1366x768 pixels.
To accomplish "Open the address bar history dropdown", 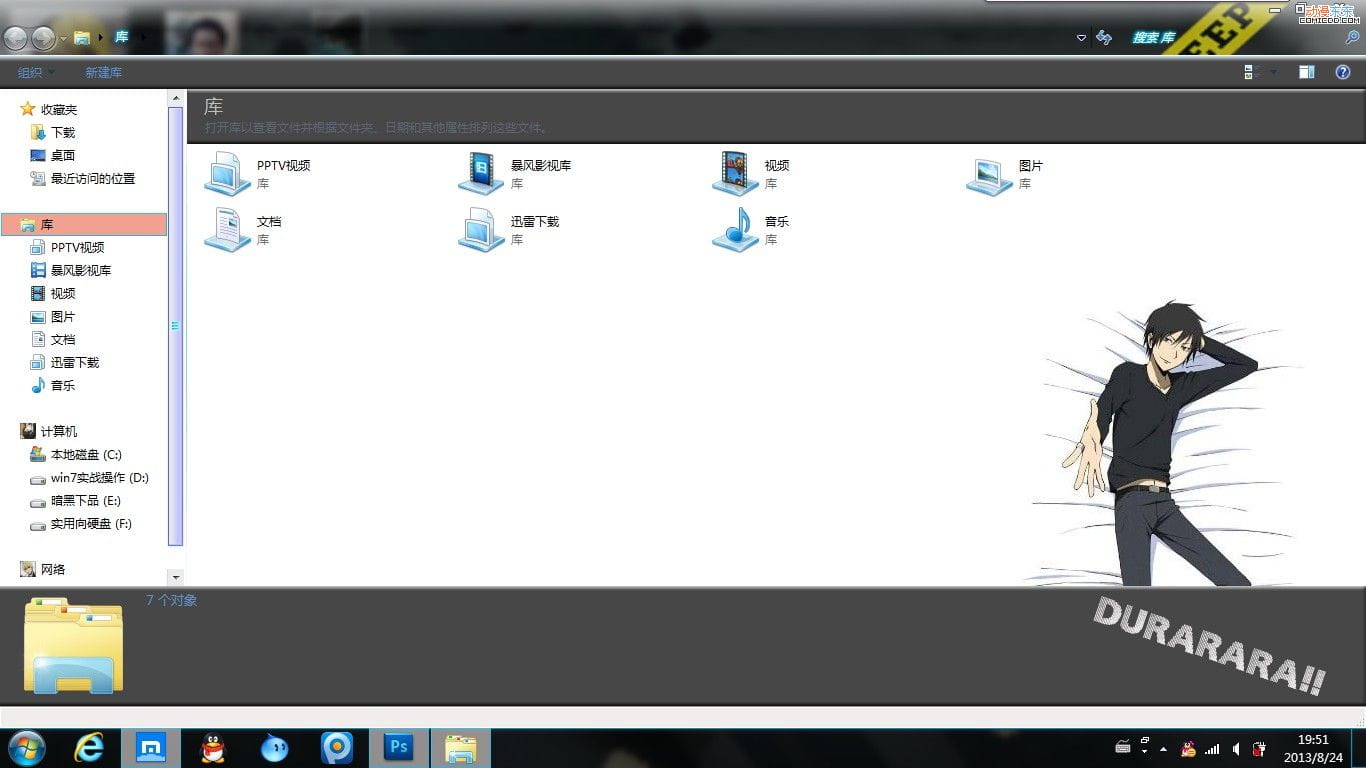I will (x=1081, y=38).
